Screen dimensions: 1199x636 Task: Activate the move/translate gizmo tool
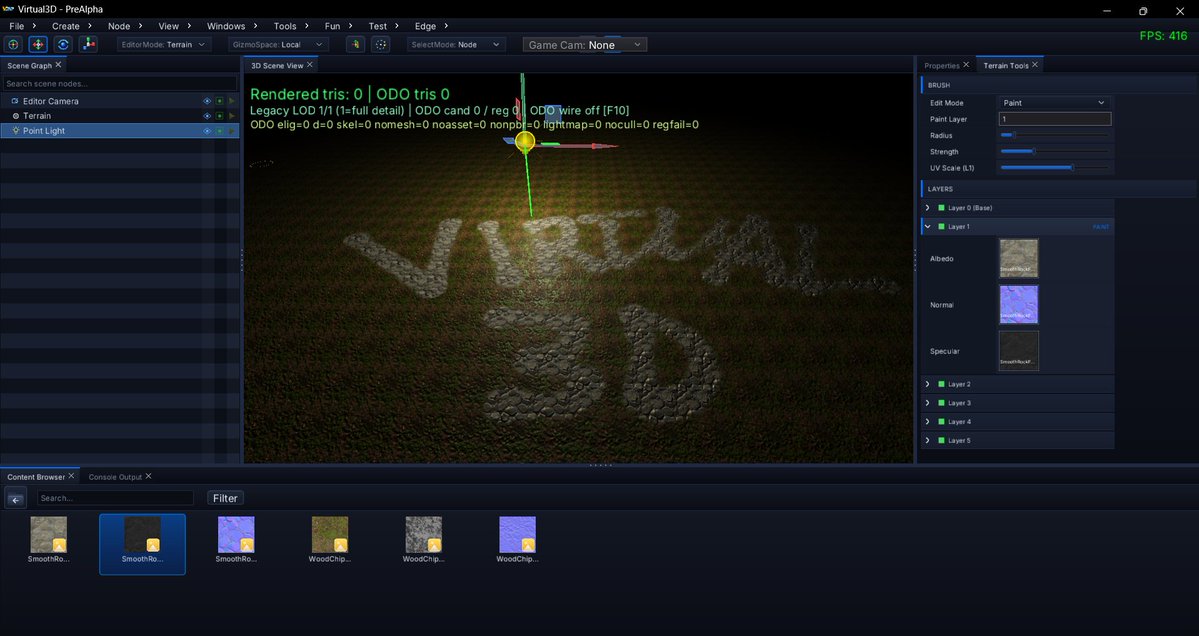tap(38, 44)
